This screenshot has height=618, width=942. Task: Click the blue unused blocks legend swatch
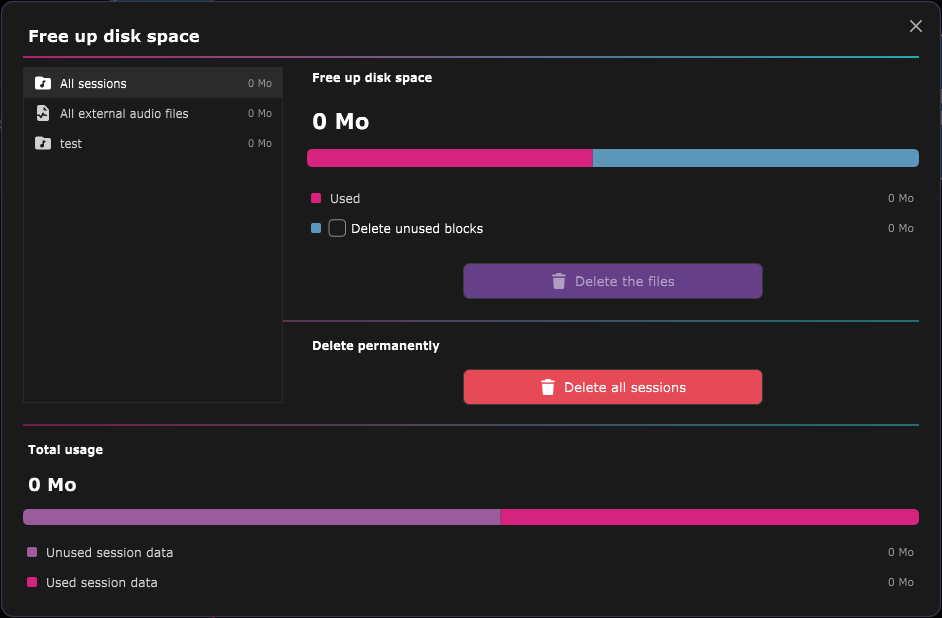click(x=316, y=228)
